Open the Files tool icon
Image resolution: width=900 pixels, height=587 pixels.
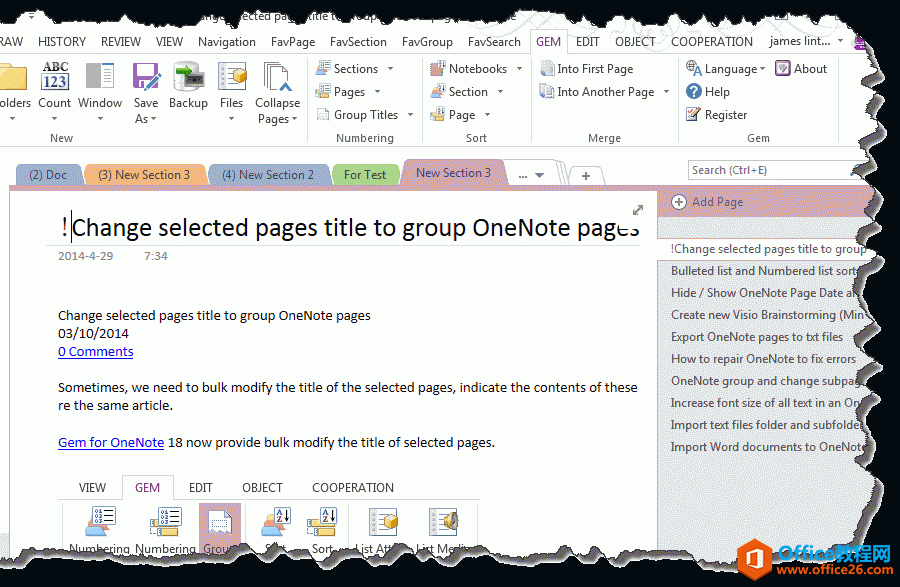pyautogui.click(x=231, y=78)
